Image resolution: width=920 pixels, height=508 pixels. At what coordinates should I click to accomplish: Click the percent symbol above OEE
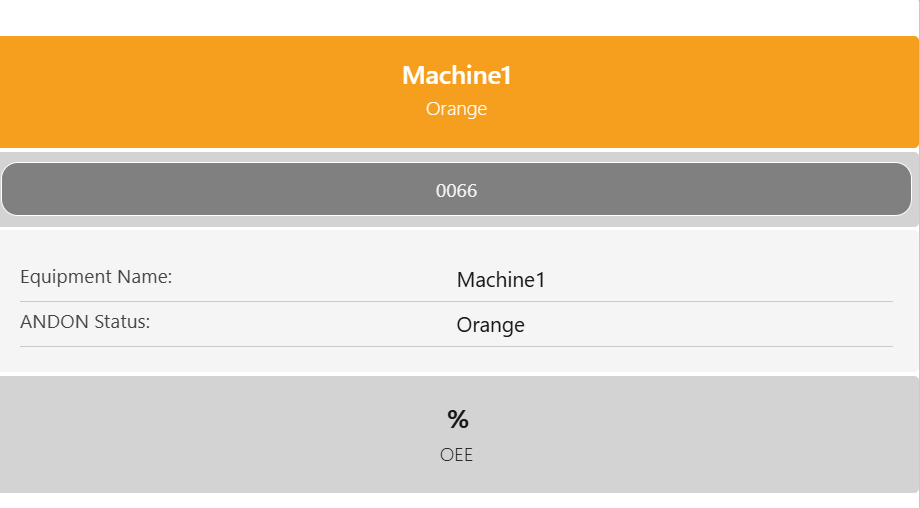458,420
